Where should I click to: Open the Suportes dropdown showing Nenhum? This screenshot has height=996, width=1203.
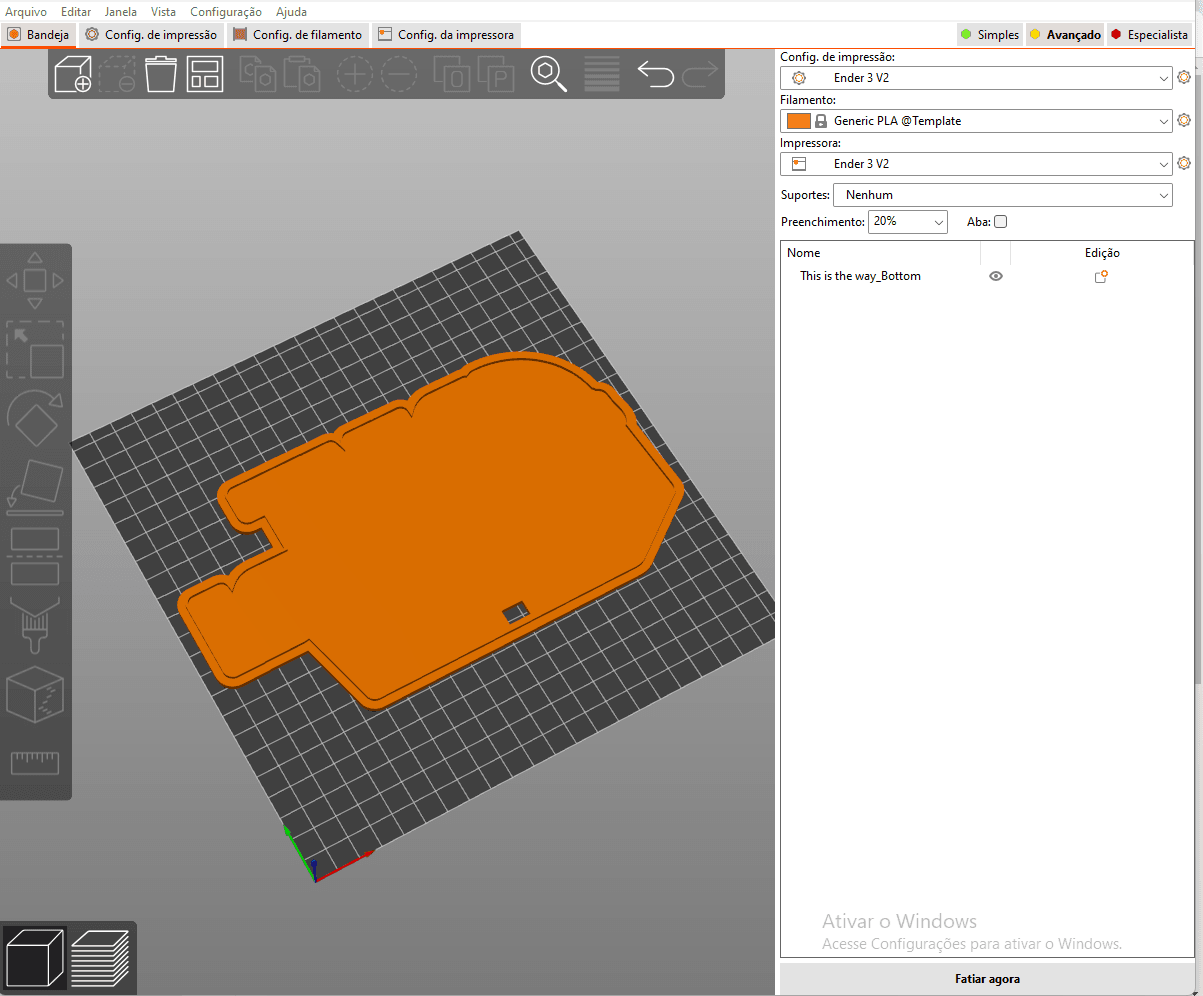pos(1002,195)
